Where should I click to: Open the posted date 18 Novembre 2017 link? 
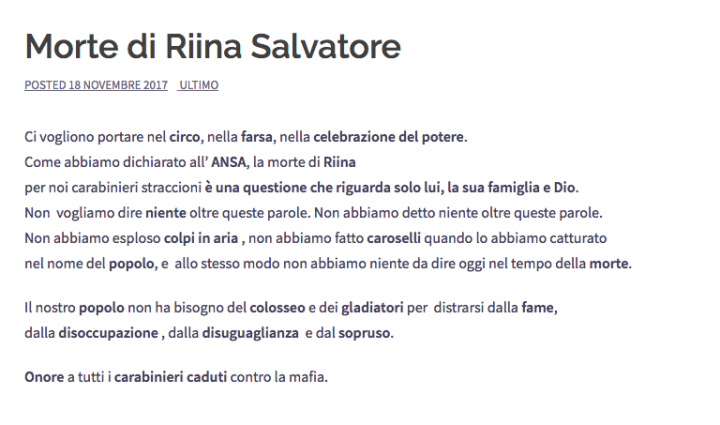(96, 85)
